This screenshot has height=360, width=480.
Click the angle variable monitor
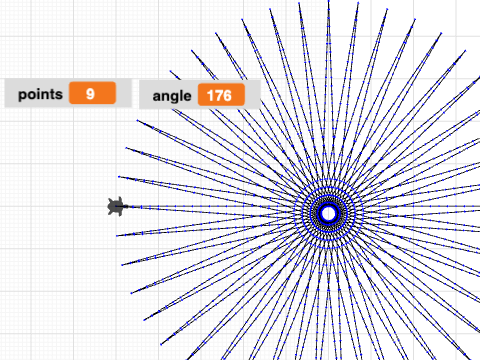coord(199,95)
